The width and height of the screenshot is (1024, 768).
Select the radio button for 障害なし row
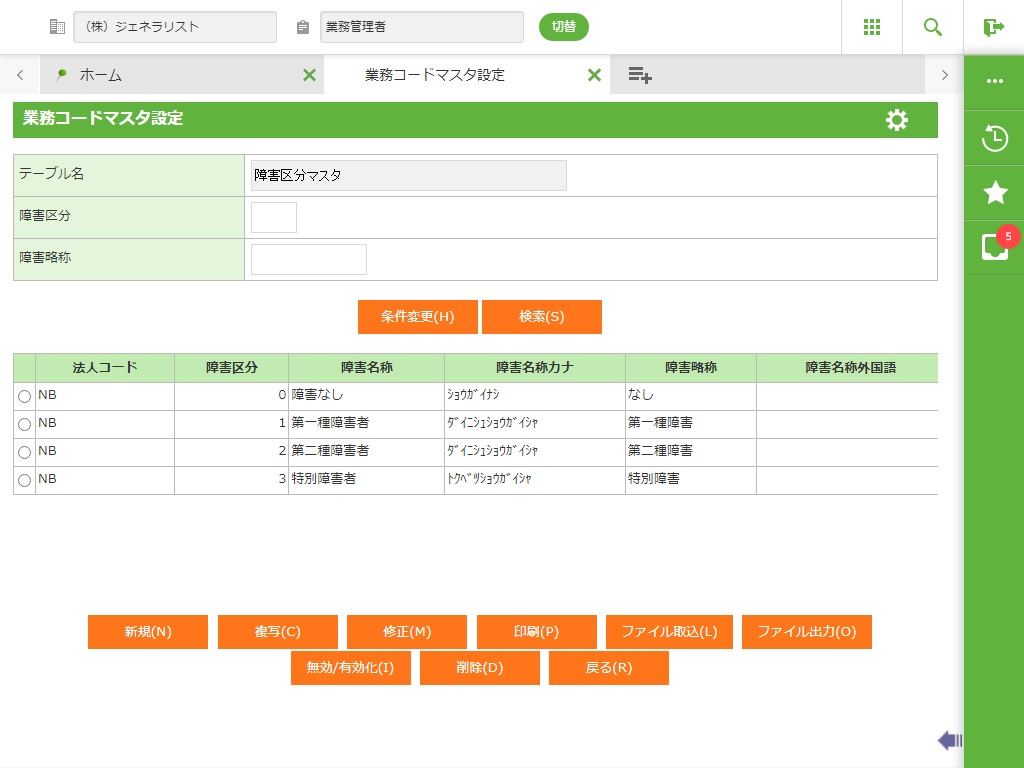(x=25, y=397)
